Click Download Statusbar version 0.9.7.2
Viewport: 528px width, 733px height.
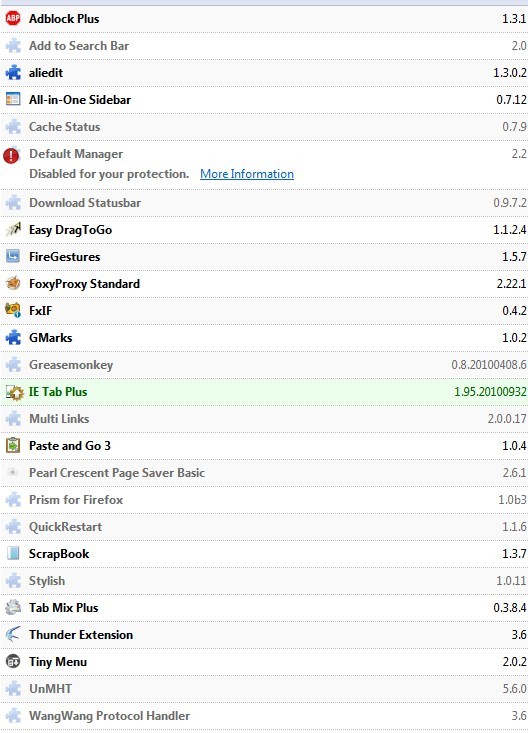point(510,203)
